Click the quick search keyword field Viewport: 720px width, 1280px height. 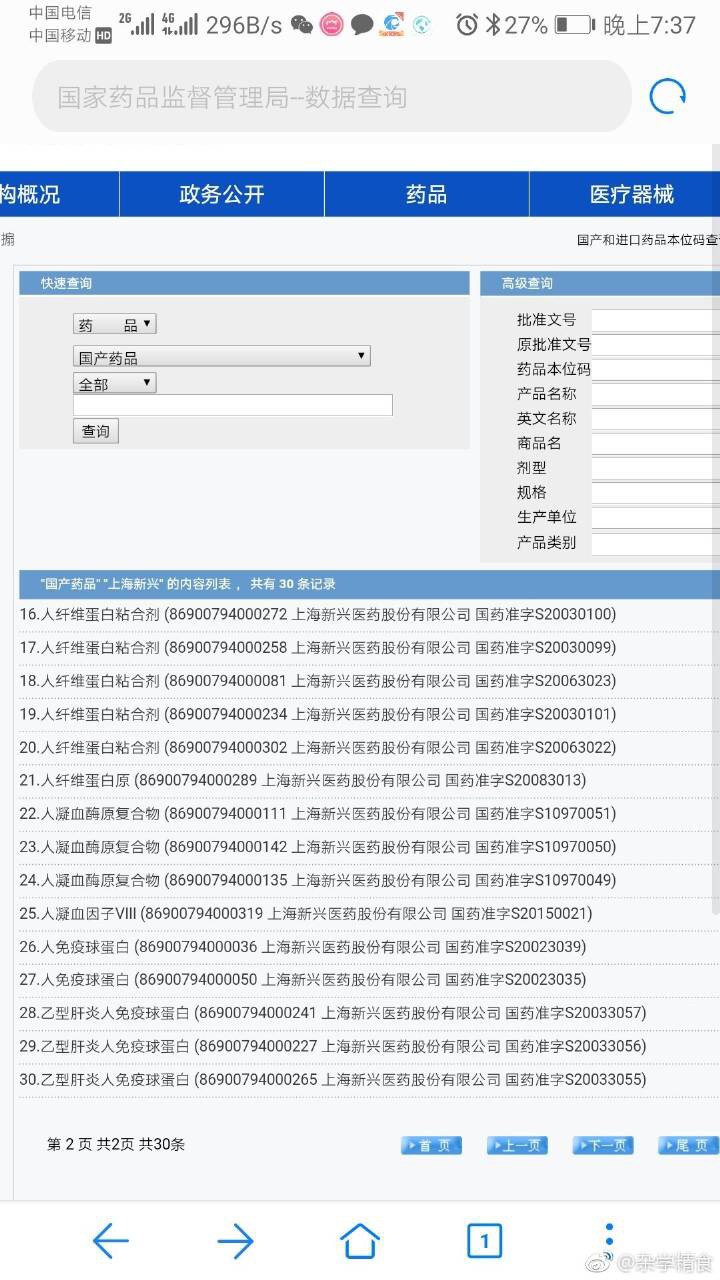[233, 405]
